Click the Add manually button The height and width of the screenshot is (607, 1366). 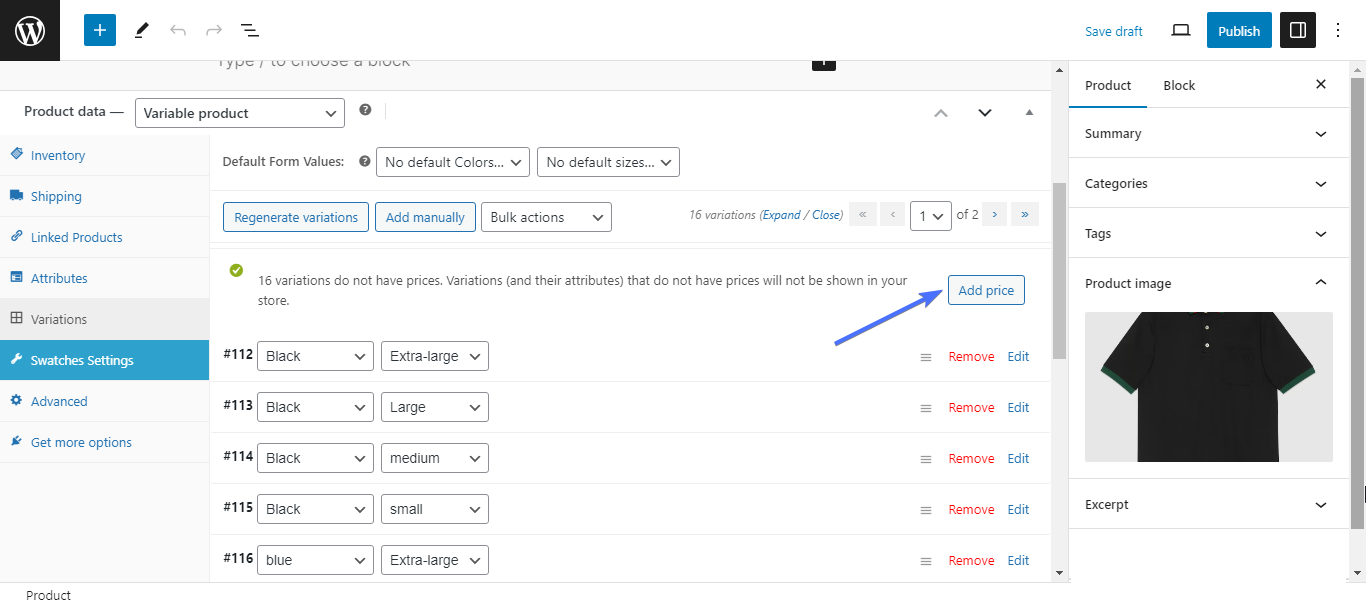425,217
